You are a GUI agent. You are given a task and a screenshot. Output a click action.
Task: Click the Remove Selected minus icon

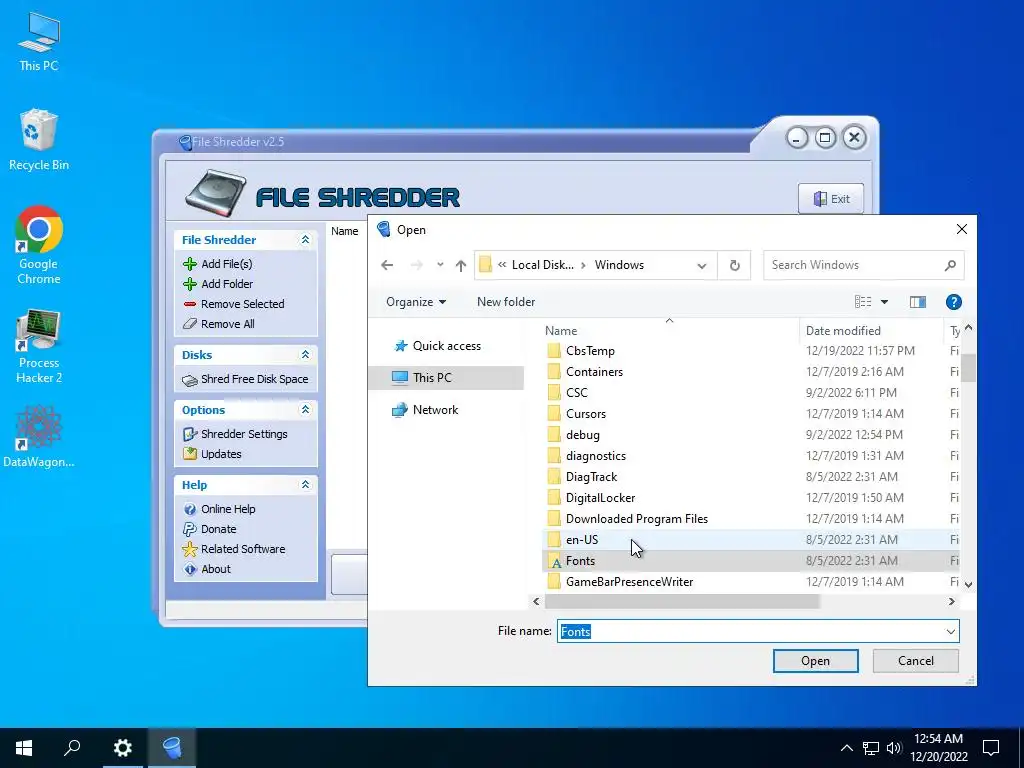pos(190,304)
